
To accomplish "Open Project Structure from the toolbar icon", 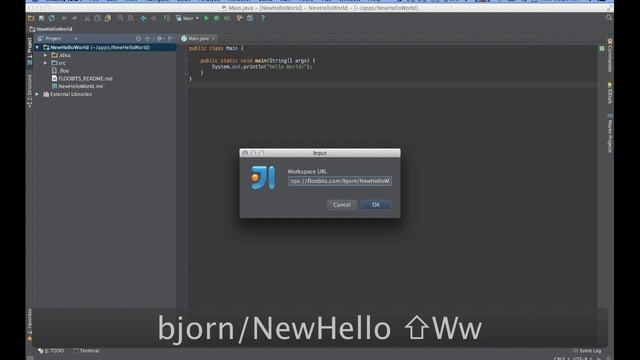I will (250, 18).
